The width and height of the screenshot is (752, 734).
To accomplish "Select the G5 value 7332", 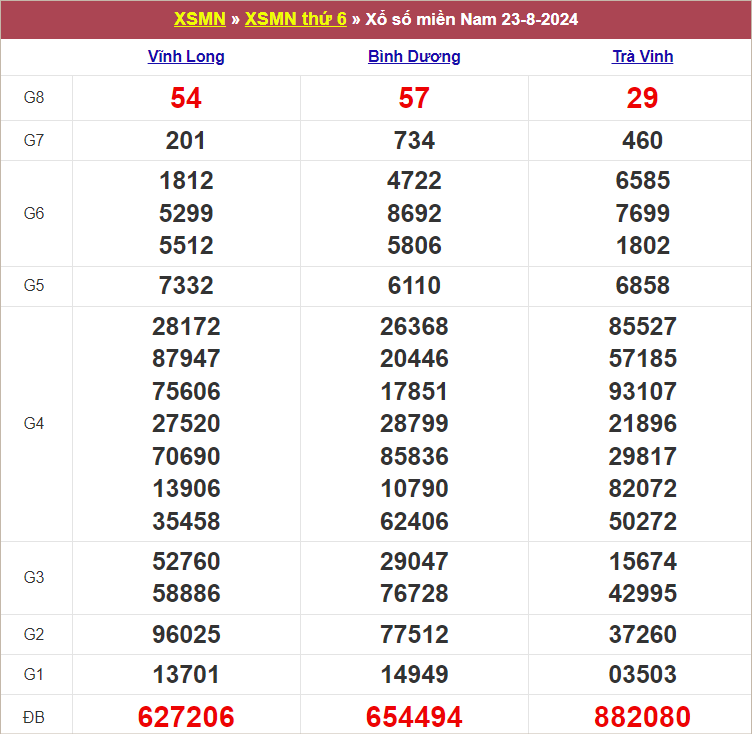I will coord(186,286).
